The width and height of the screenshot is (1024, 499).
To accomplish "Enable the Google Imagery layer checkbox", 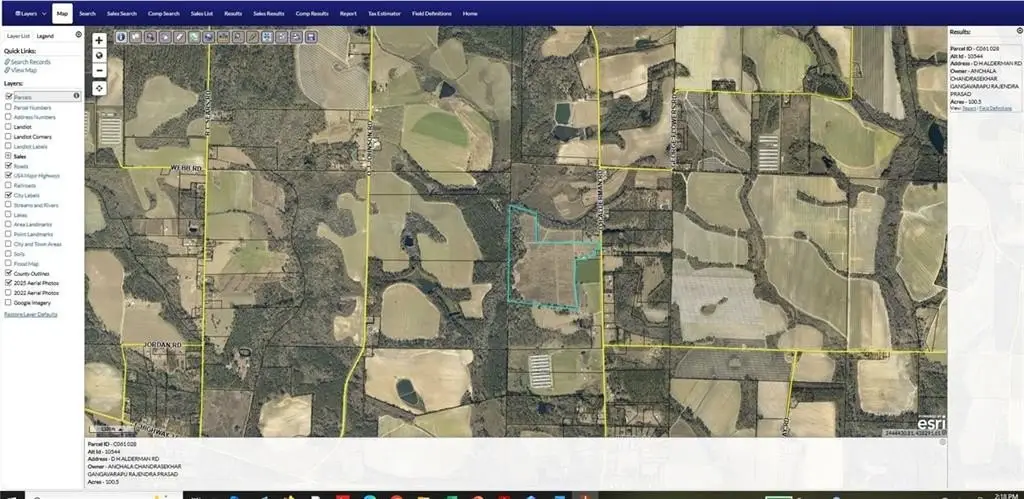I will point(9,302).
